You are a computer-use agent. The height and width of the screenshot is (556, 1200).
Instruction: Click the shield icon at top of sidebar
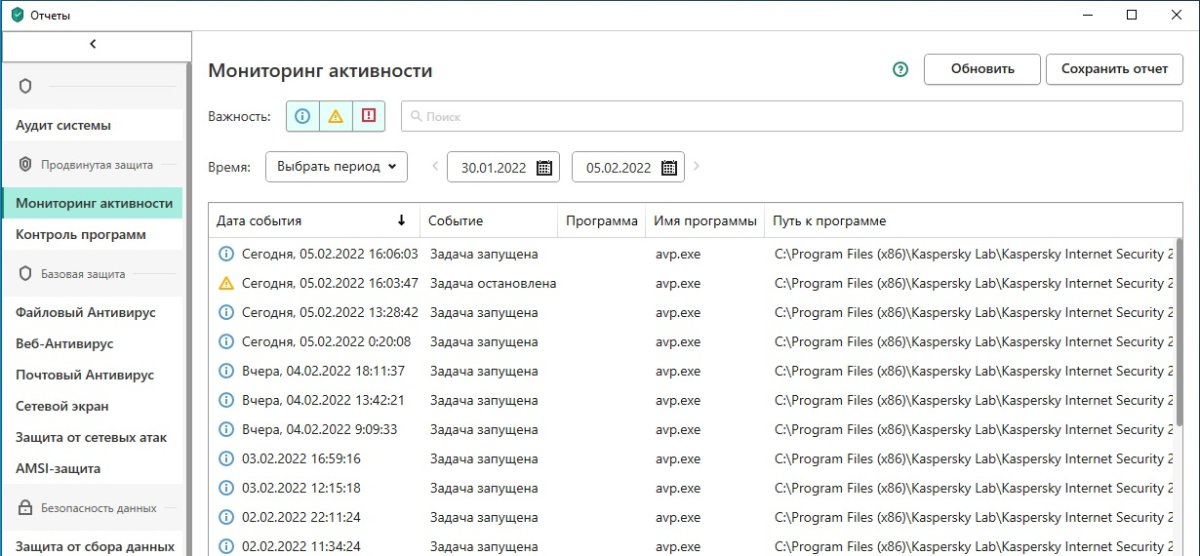[x=26, y=87]
